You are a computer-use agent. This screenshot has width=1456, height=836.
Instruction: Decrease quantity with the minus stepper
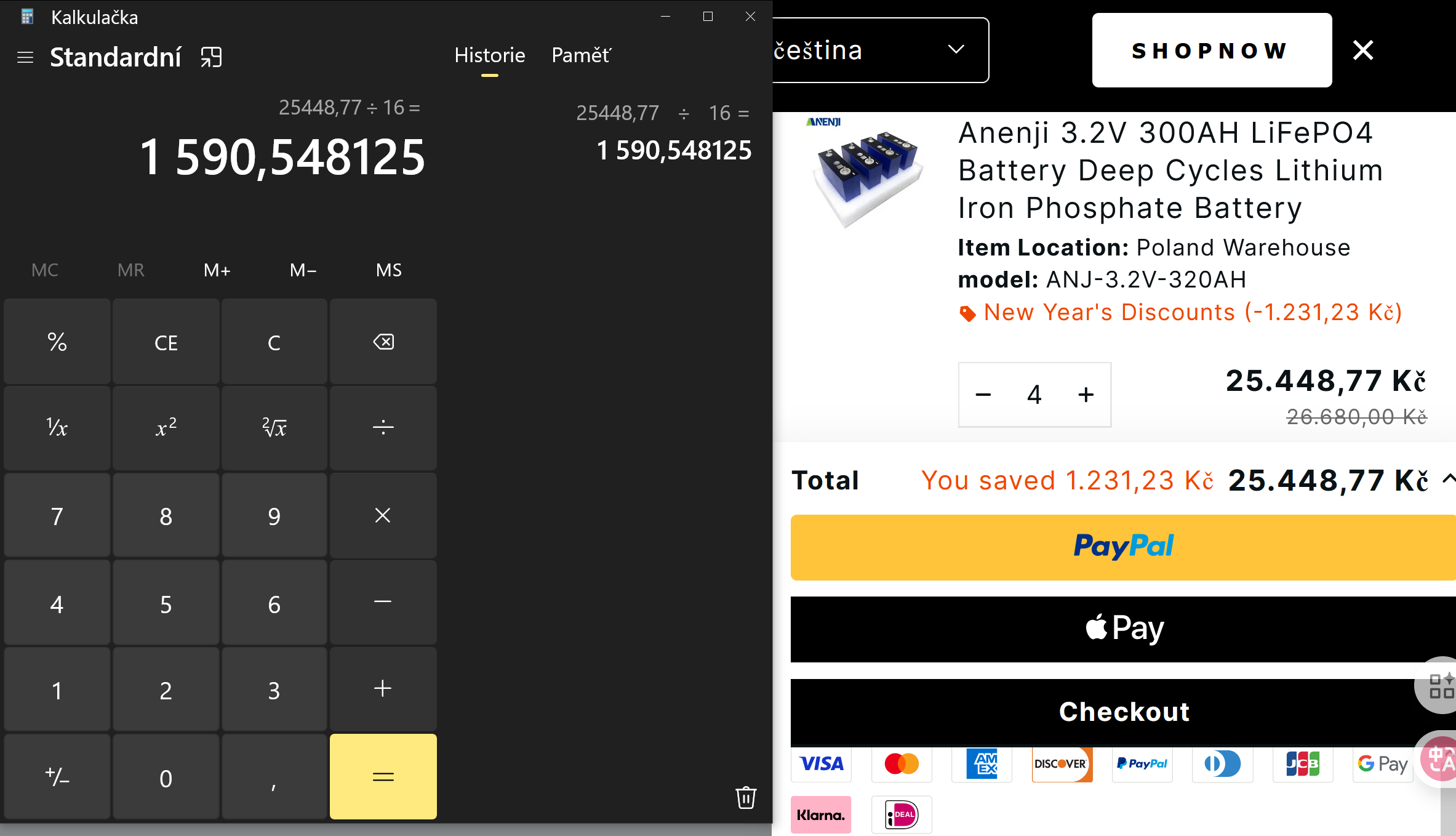pyautogui.click(x=983, y=395)
